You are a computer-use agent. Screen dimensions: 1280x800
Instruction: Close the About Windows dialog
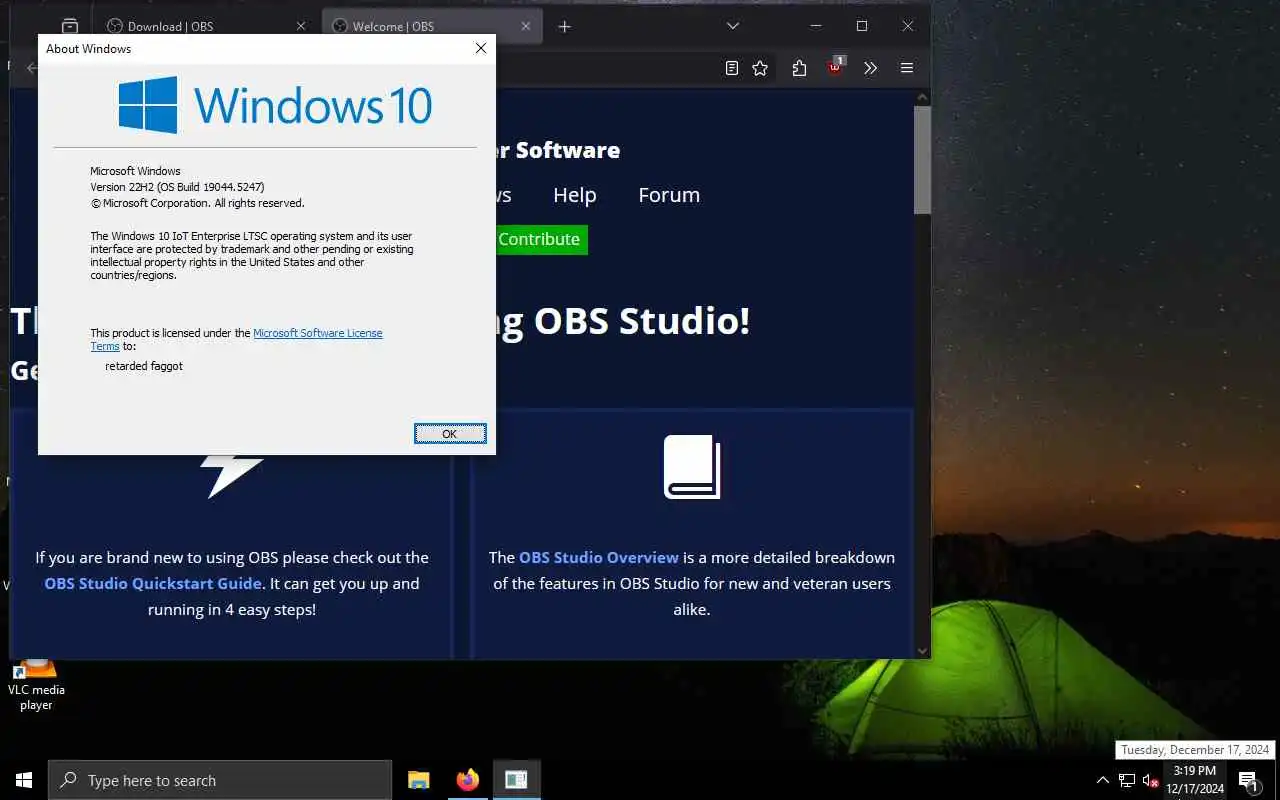pyautogui.click(x=481, y=48)
